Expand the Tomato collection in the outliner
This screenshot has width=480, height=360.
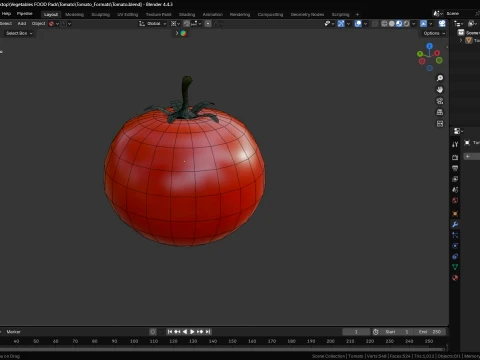point(461,40)
